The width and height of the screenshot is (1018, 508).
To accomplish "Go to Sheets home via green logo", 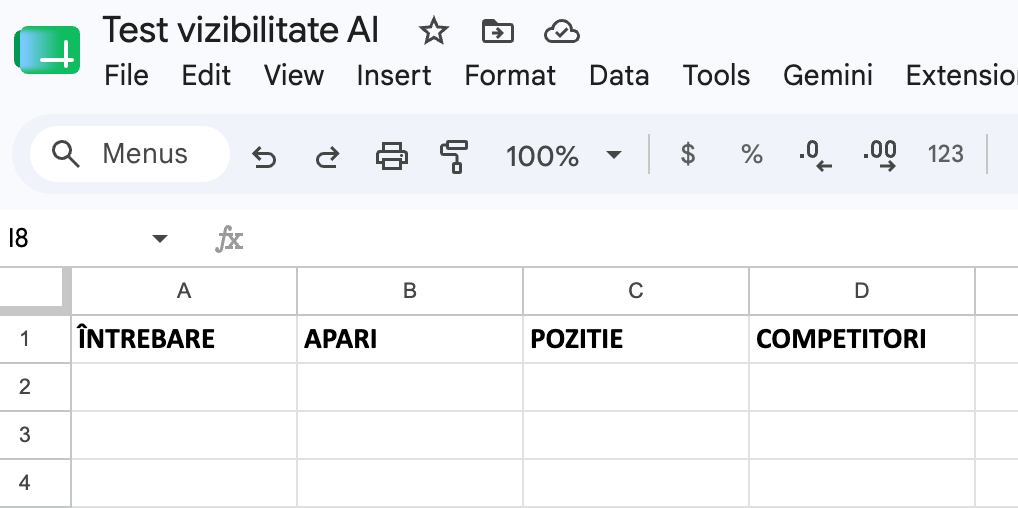I will pyautogui.click(x=47, y=50).
